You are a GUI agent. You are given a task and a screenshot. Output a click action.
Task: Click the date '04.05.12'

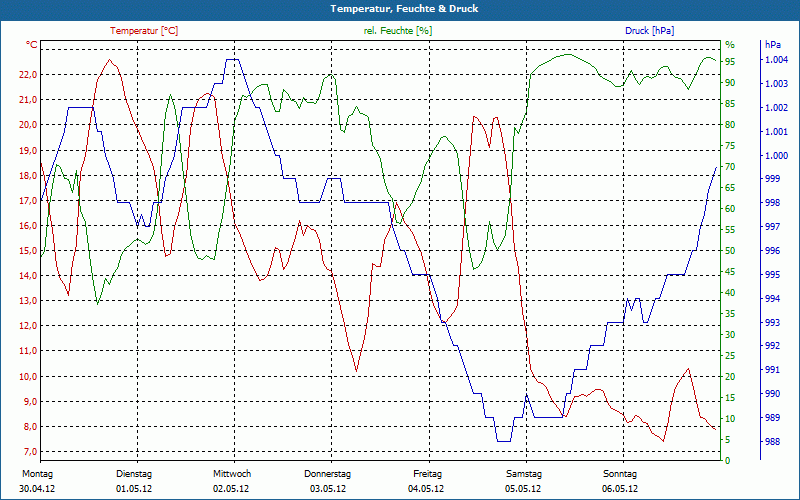(x=426, y=489)
